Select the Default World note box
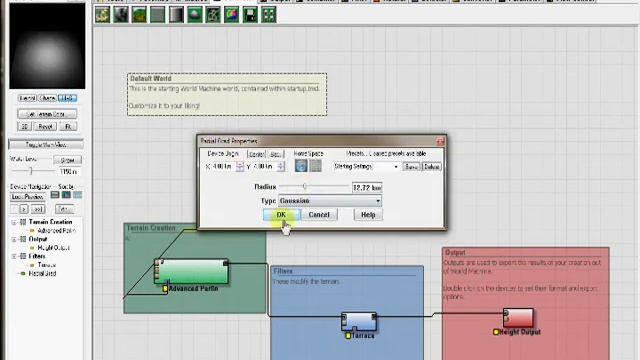 pos(227,94)
